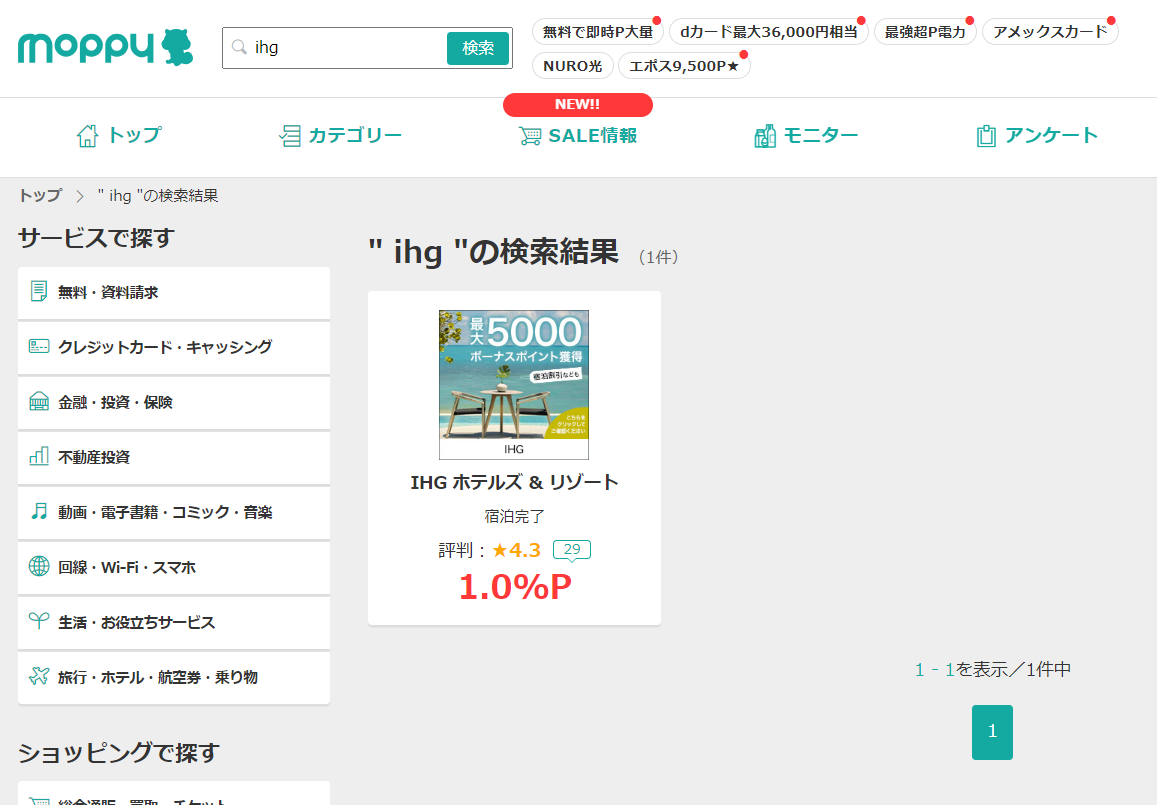1157x805 pixels.
Task: Click the airplane icon in the sidebar
Action: (39, 676)
